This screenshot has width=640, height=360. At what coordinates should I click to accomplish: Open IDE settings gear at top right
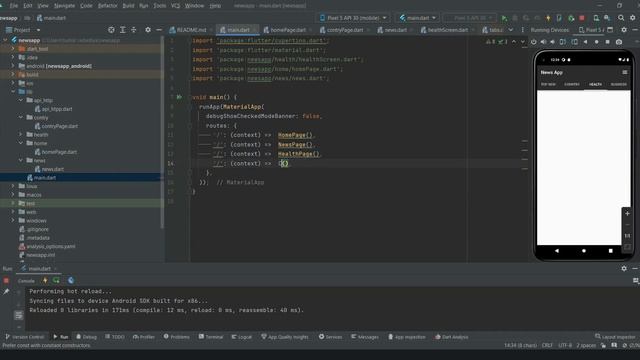pyautogui.click(x=633, y=18)
